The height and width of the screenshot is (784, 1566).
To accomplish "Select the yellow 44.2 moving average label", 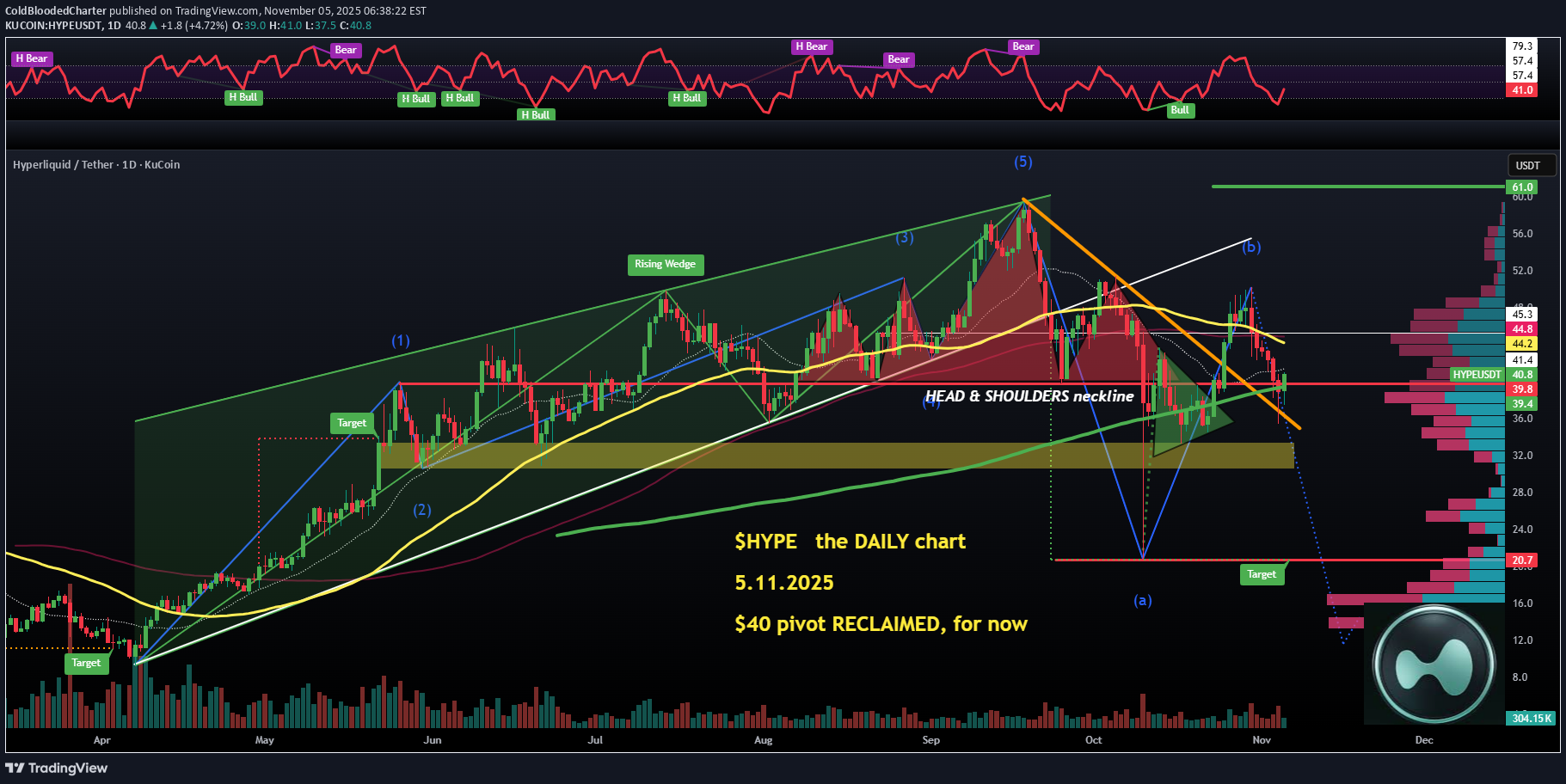I will click(1522, 344).
